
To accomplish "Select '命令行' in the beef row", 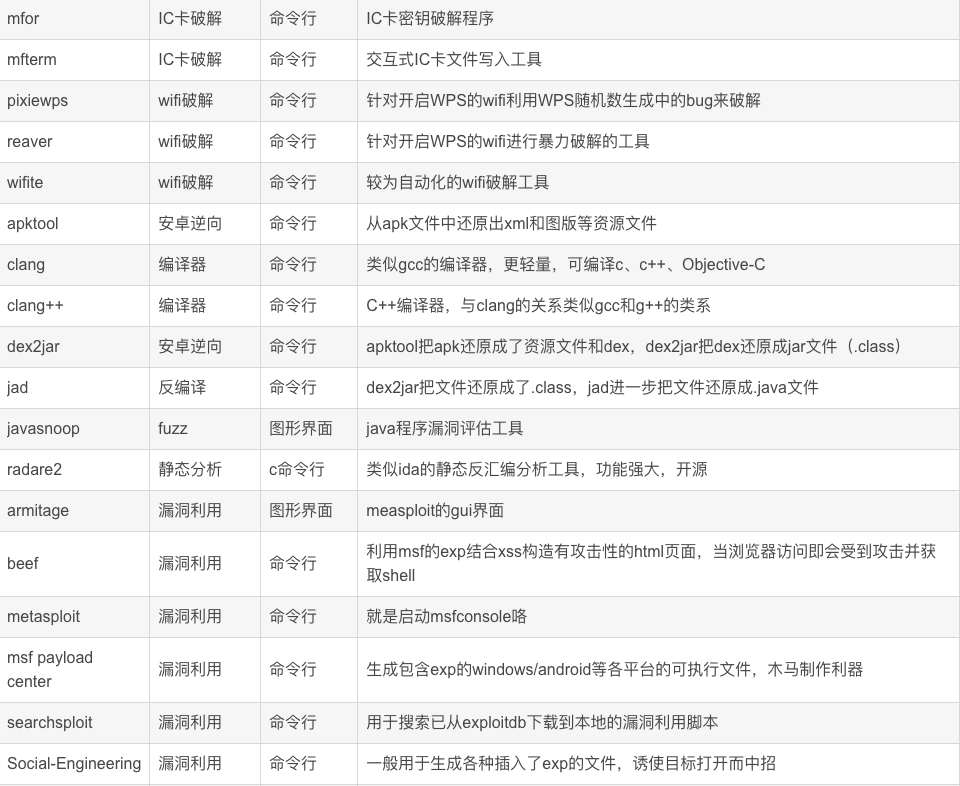I will coord(293,563).
